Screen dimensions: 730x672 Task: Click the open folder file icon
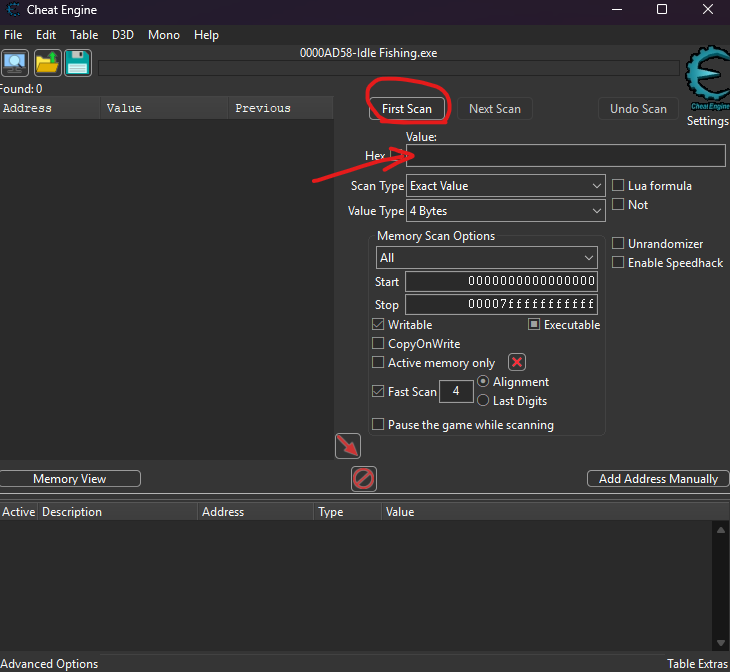[47, 63]
